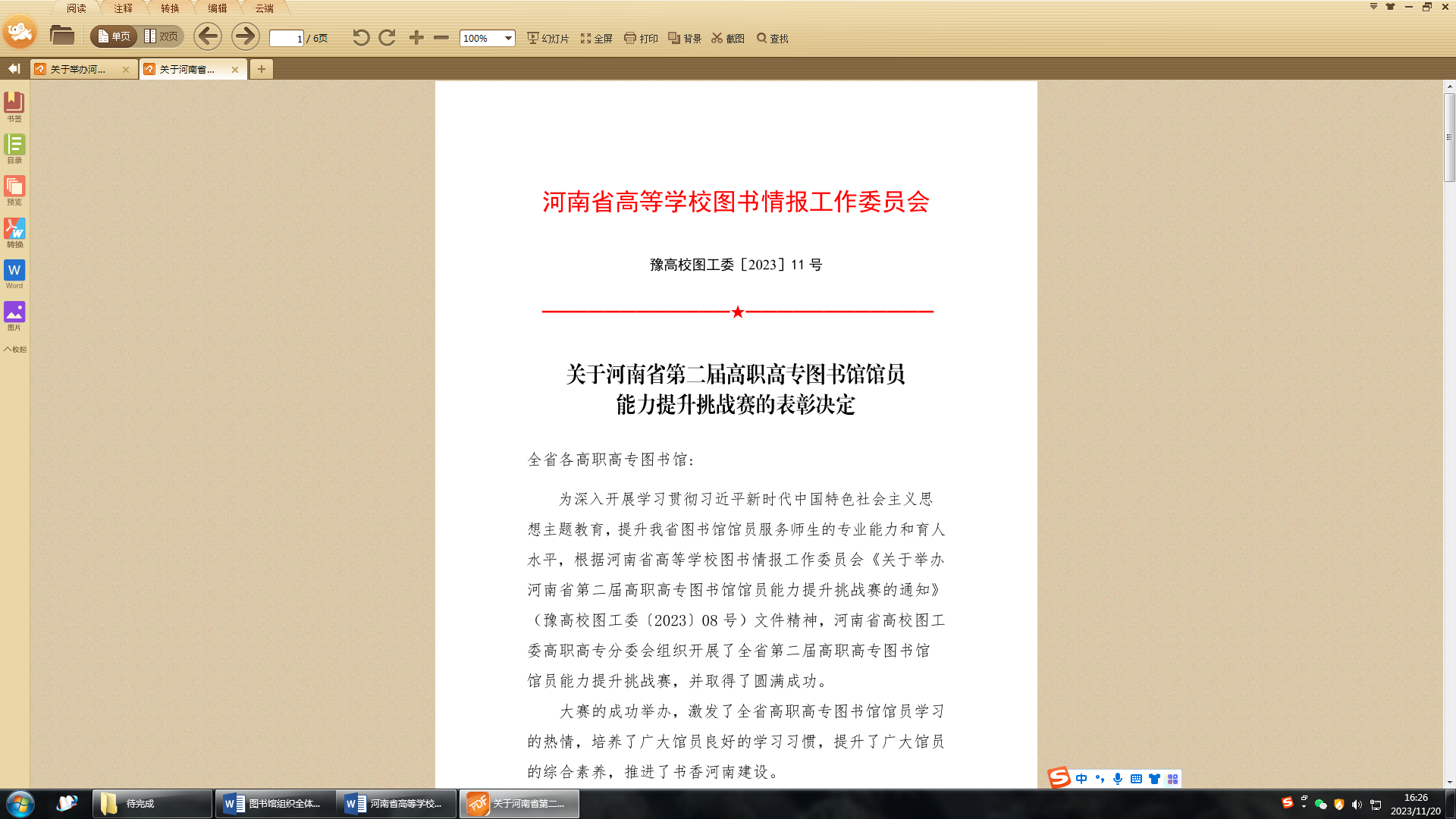The width and height of the screenshot is (1456, 819).
Task: Click Sogou input method logo
Action: [x=1059, y=778]
